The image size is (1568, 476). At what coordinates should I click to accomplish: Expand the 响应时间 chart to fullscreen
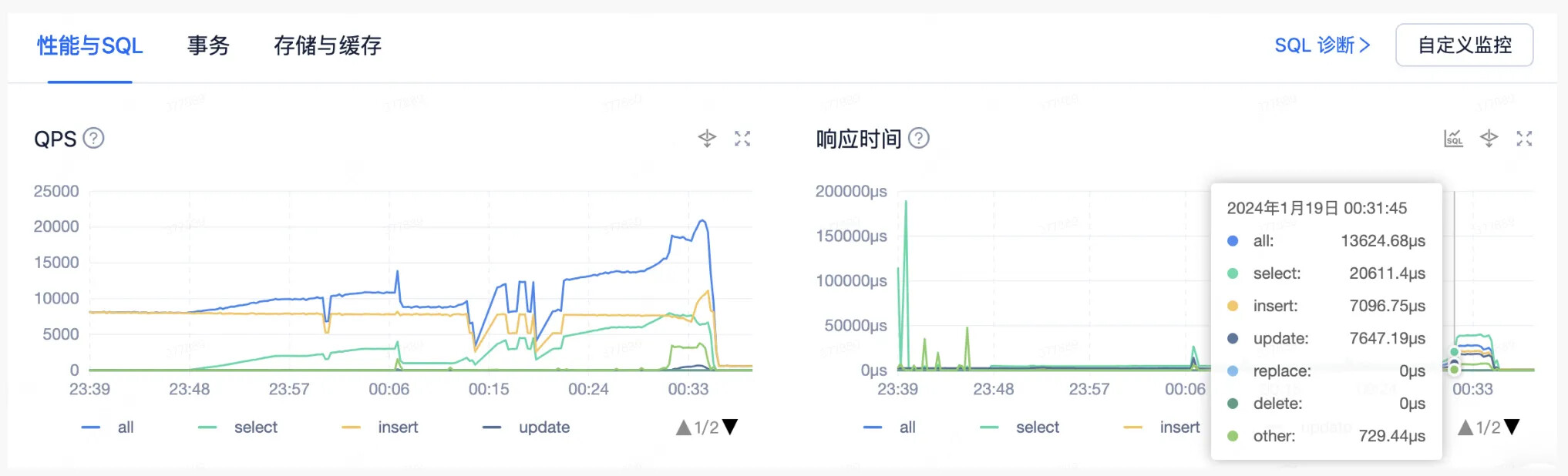tap(1524, 139)
